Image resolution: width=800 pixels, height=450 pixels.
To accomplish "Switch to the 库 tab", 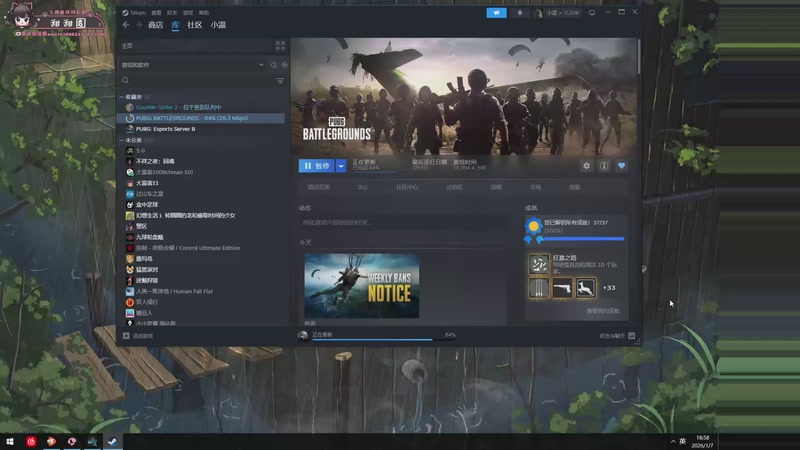I will tap(176, 25).
